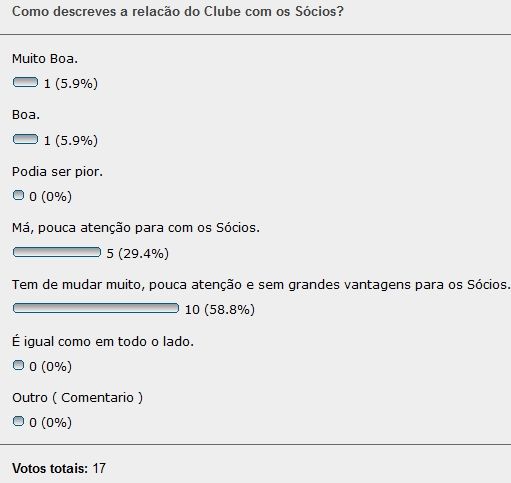Viewport: 511px width, 483px height.
Task: Click the '0 (0%)' count under Podia ser pior
Action: [50, 196]
